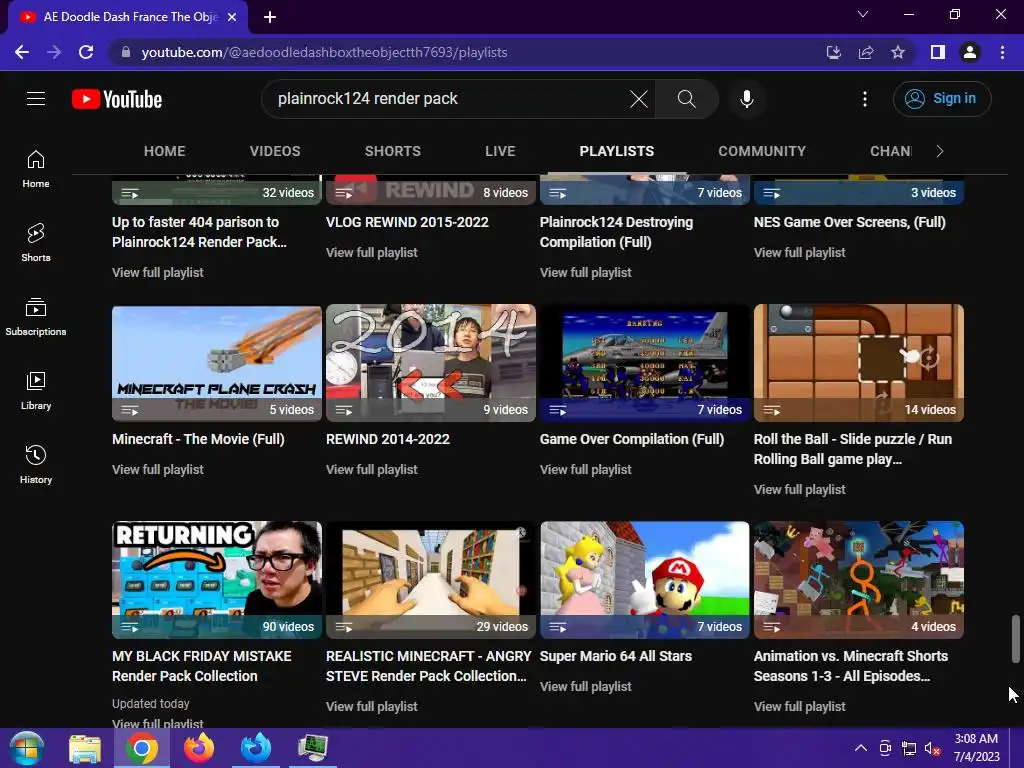This screenshot has width=1024, height=768.
Task: Clear the search box with the X icon
Action: coord(639,99)
